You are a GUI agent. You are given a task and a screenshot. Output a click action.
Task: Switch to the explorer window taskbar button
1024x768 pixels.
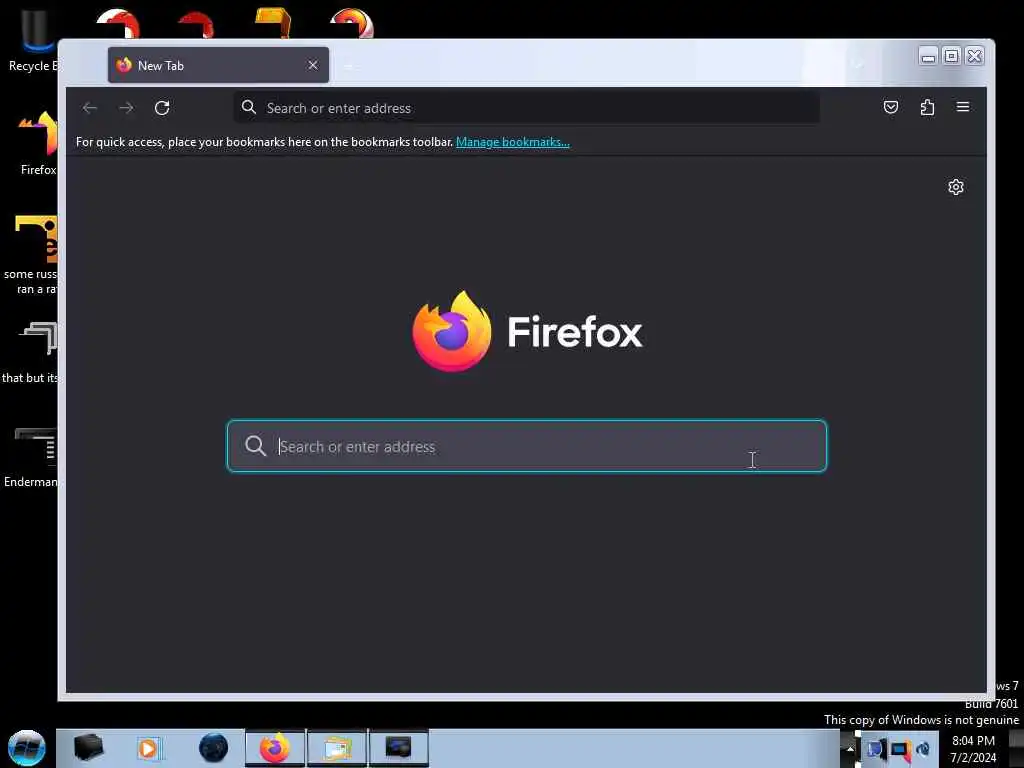click(337, 748)
